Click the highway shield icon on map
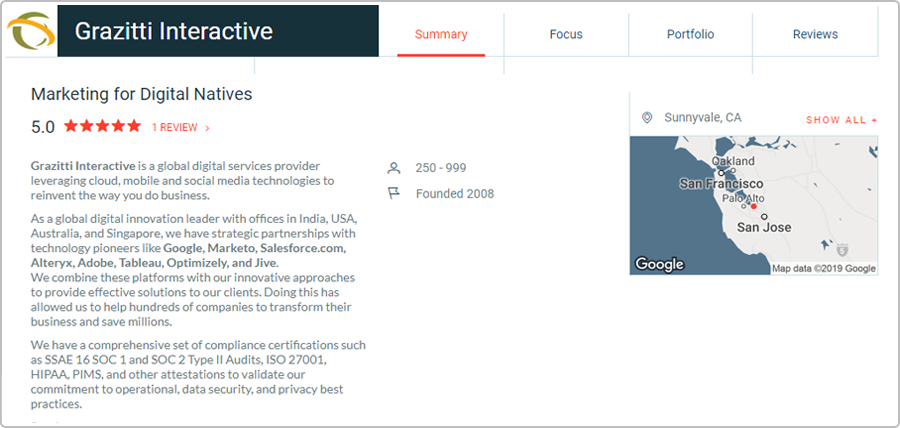This screenshot has width=900, height=428. [842, 250]
